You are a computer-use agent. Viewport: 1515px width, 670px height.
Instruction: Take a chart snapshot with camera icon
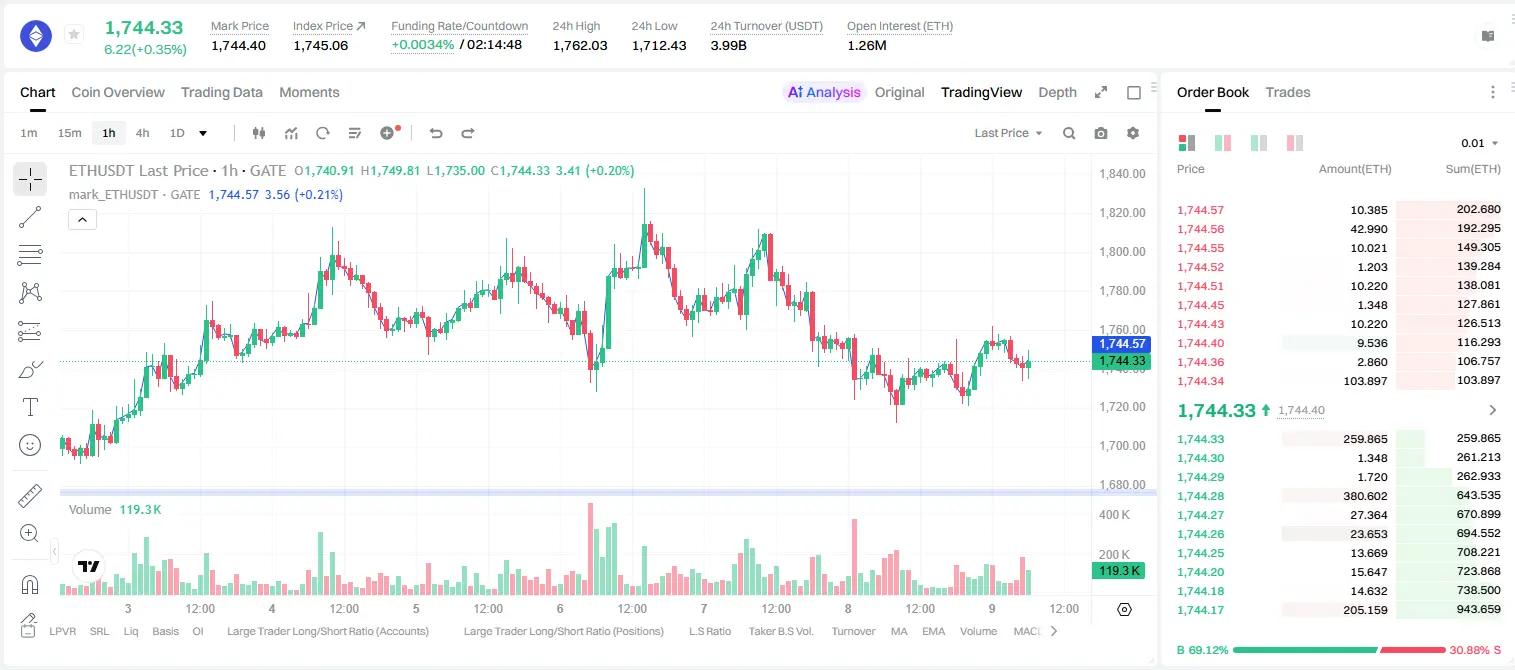1101,133
